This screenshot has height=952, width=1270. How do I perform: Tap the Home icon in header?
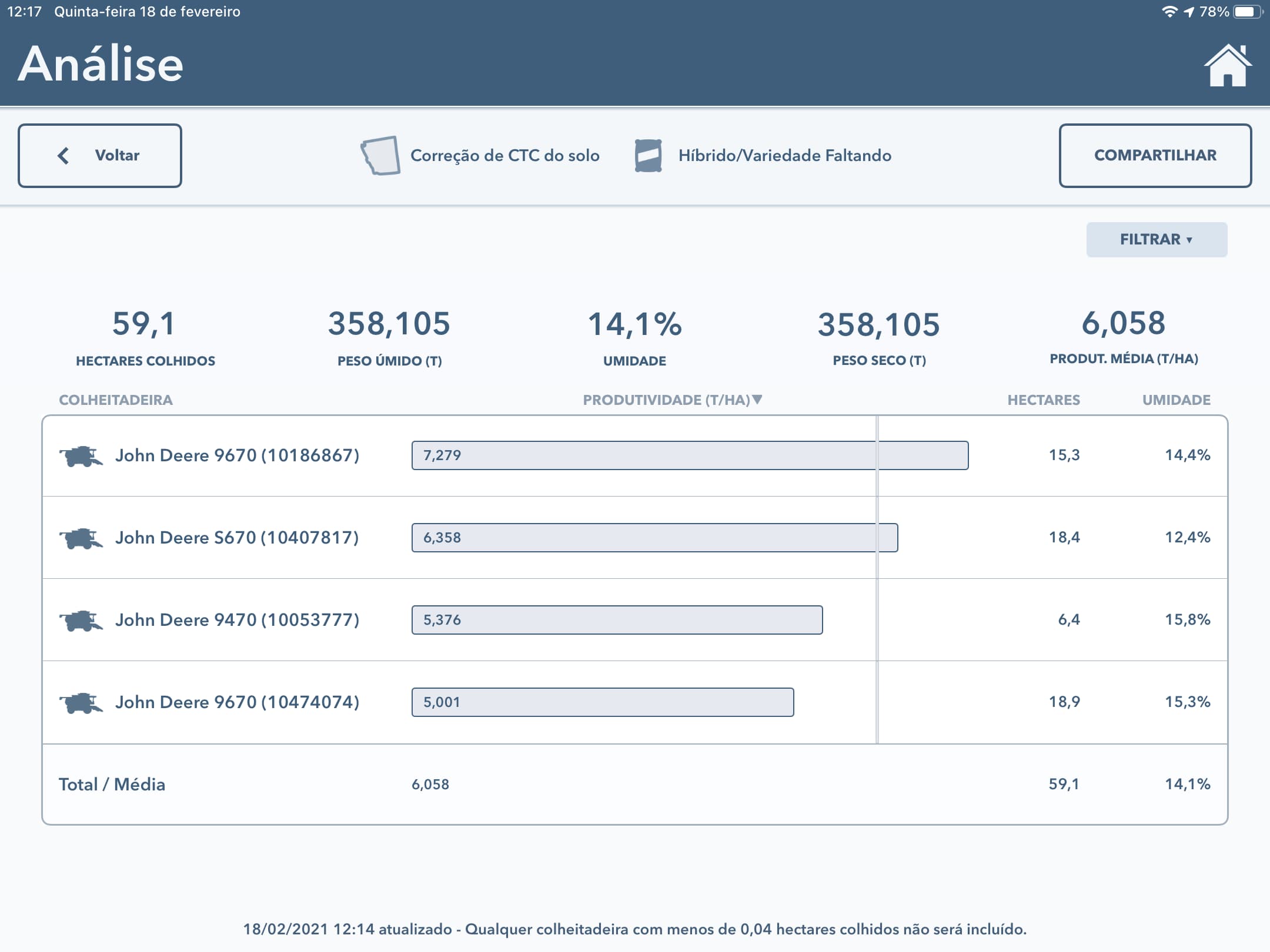pyautogui.click(x=1228, y=65)
